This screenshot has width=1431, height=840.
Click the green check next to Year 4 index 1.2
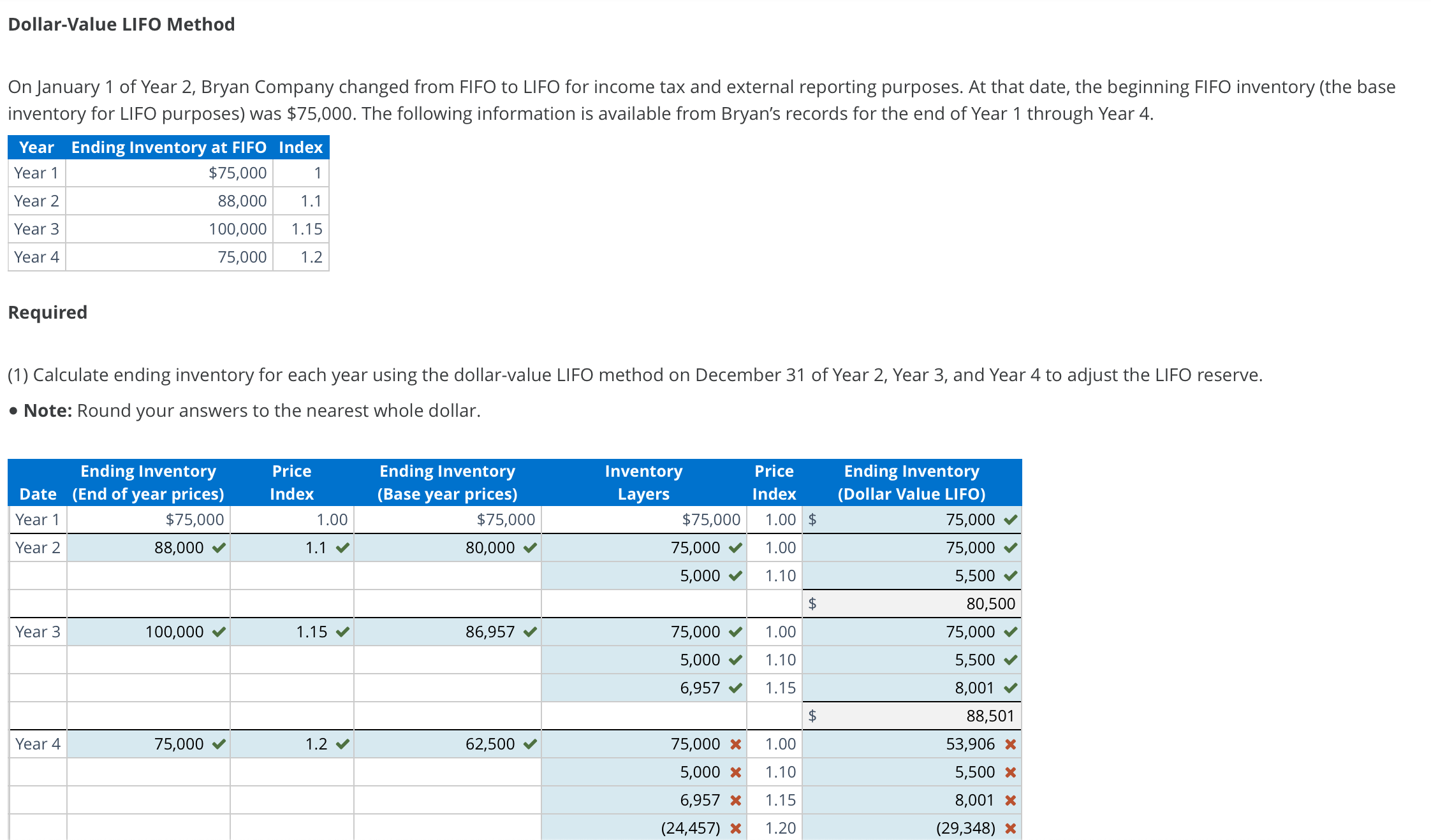tap(342, 744)
